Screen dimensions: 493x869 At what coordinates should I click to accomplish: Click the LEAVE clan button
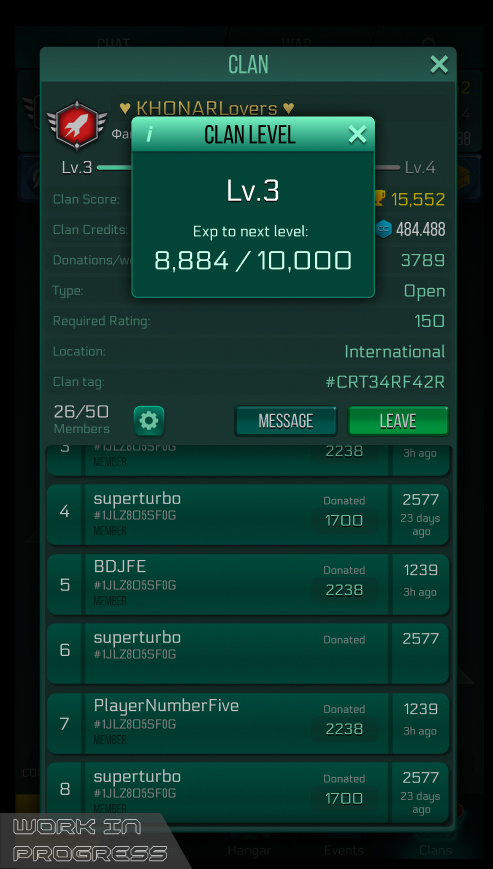click(x=398, y=421)
